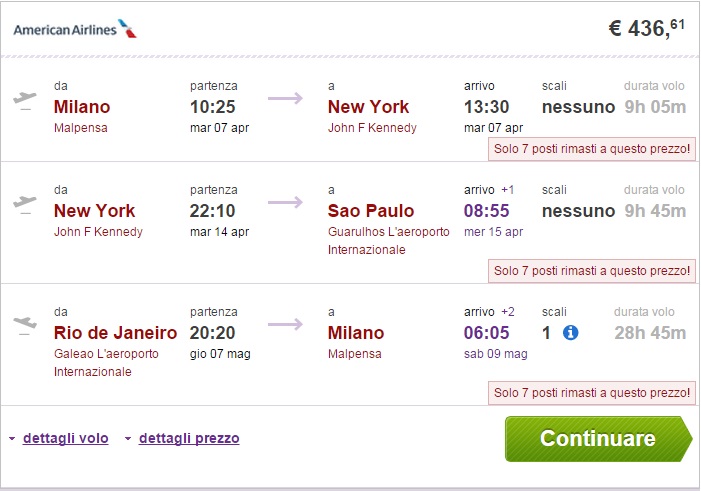
Task: Expand the dettagli volo section
Action: (65, 438)
